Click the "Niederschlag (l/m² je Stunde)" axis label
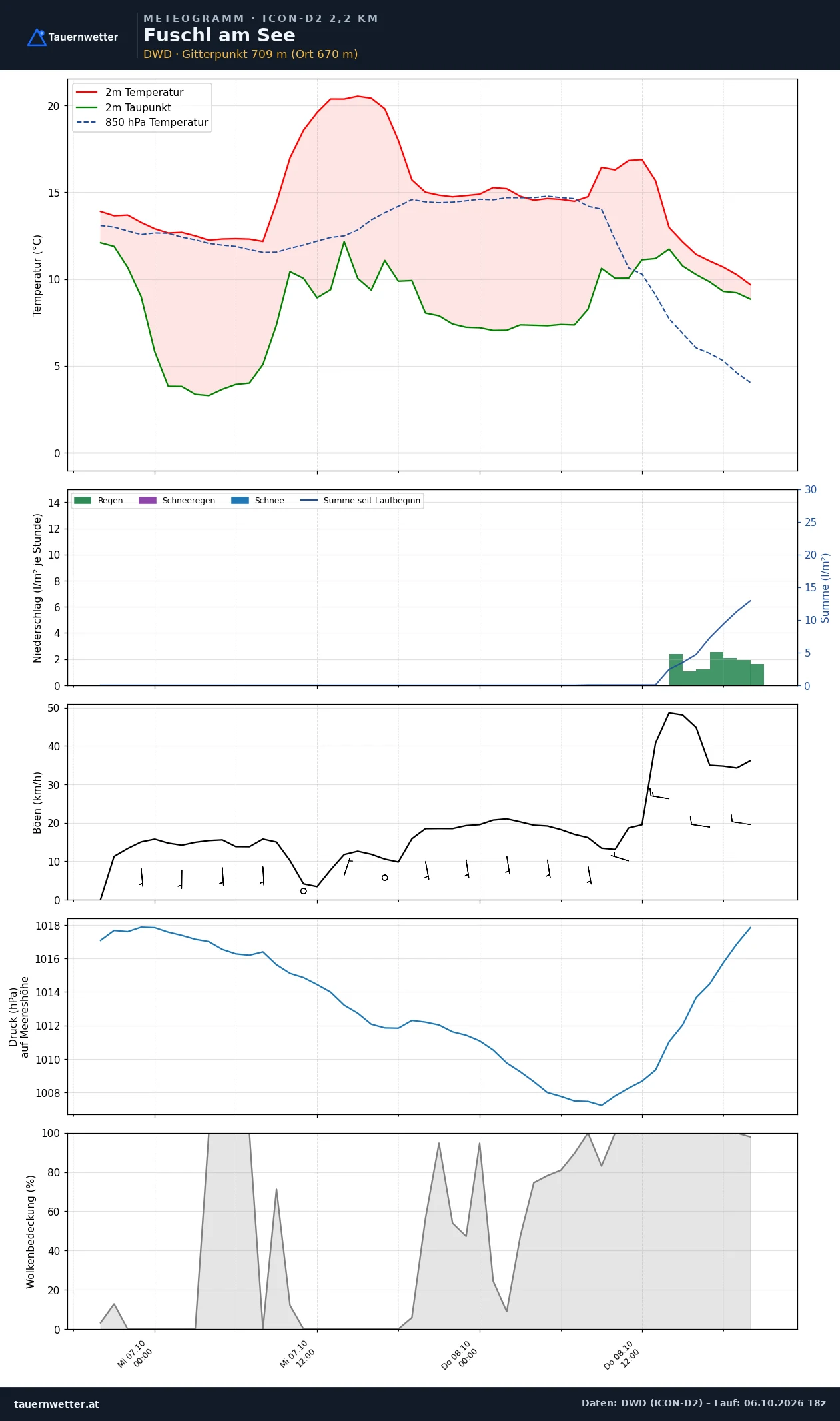Image resolution: width=840 pixels, height=1421 pixels. tap(37, 588)
